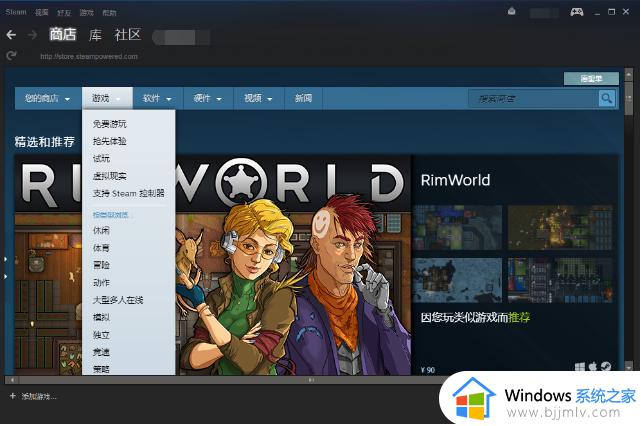Choose the 体育 genre
The image size is (641, 426).
(101, 248)
